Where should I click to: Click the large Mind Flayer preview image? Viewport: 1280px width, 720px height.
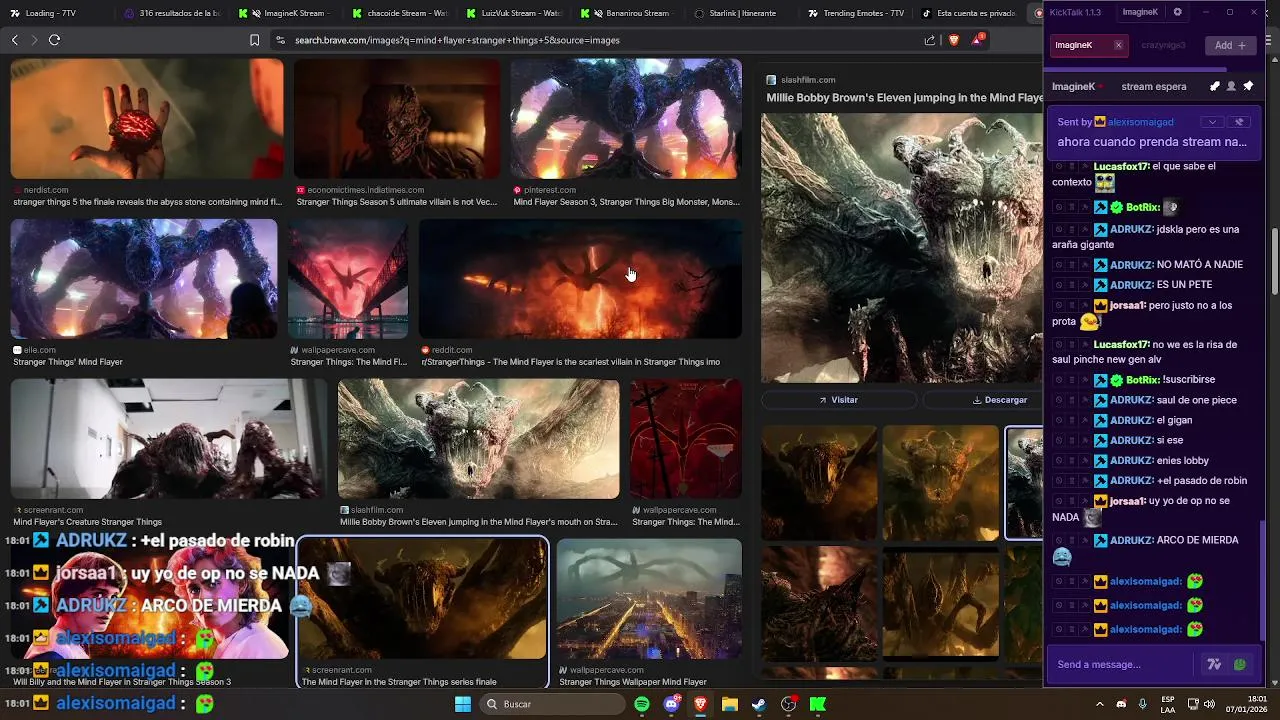point(901,248)
